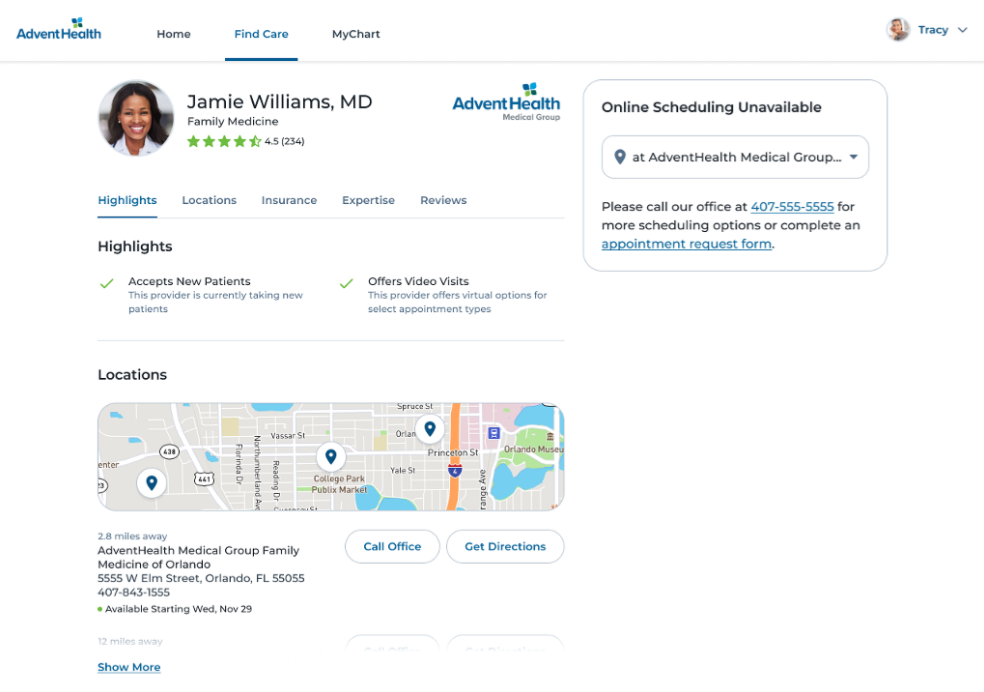Switch to the Insurance tab
Screen dimensions: 984x692
(289, 200)
